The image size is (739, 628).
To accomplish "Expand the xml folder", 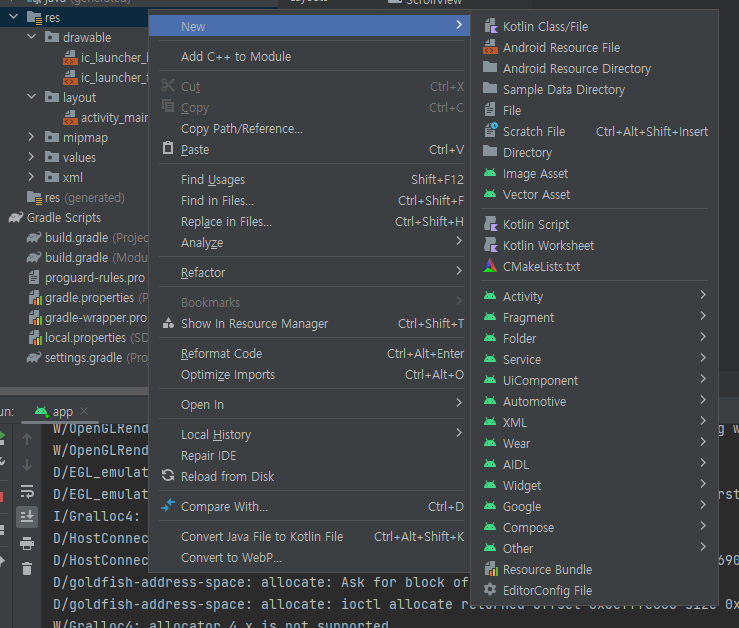I will 31,177.
